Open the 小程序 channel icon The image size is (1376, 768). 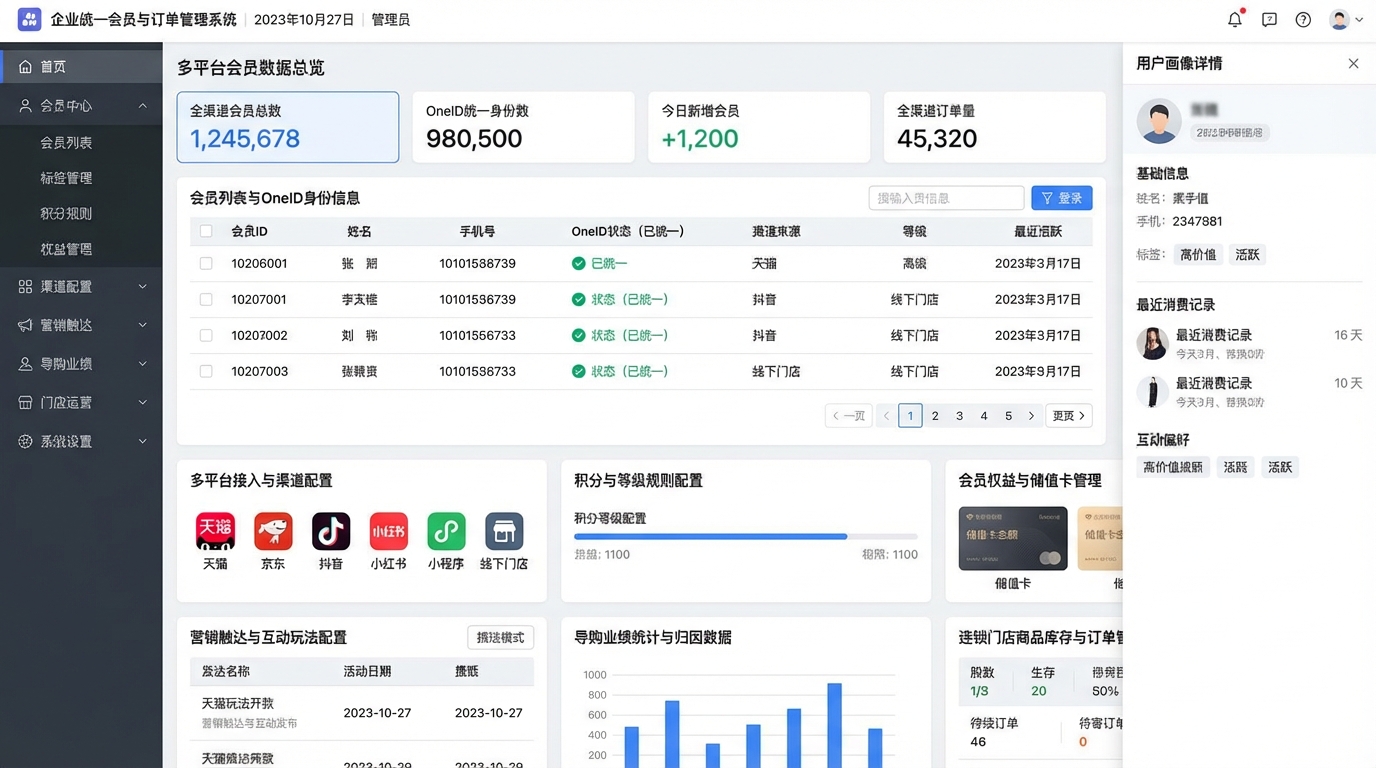click(x=446, y=532)
